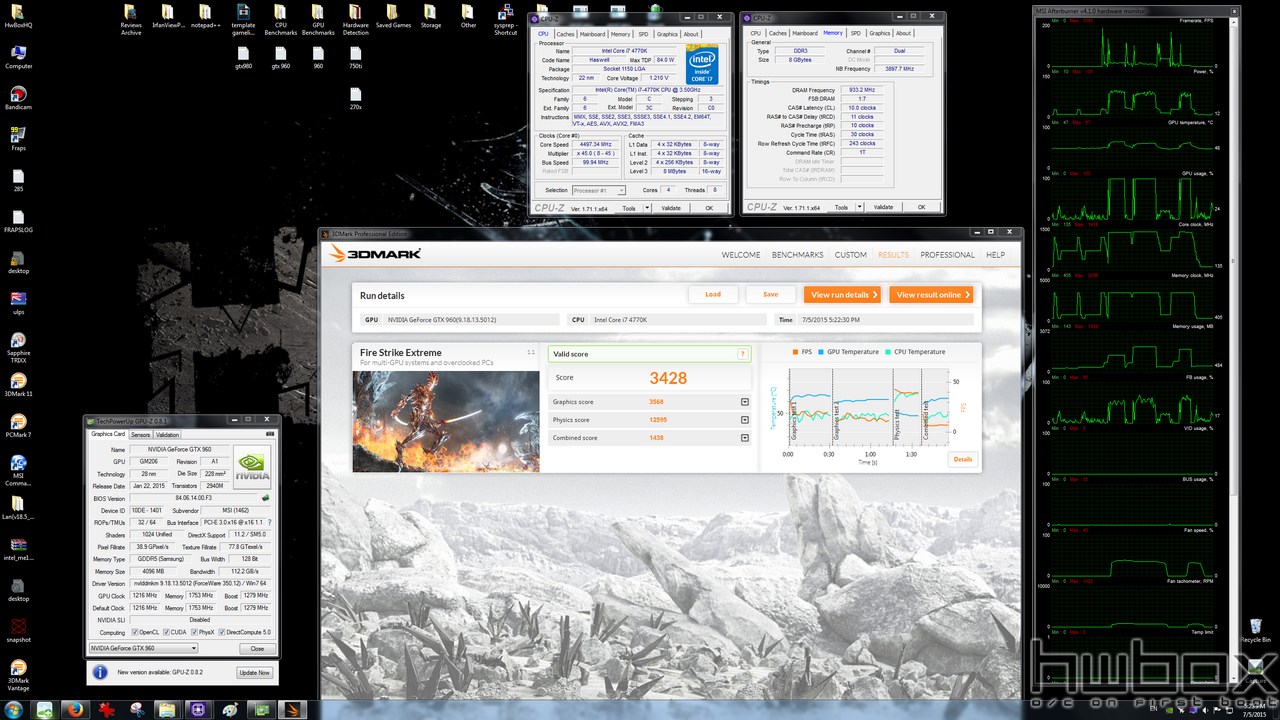Toggle the CUDA checkbox in GPU-Z
Viewport: 1280px width, 720px height.
tap(166, 632)
